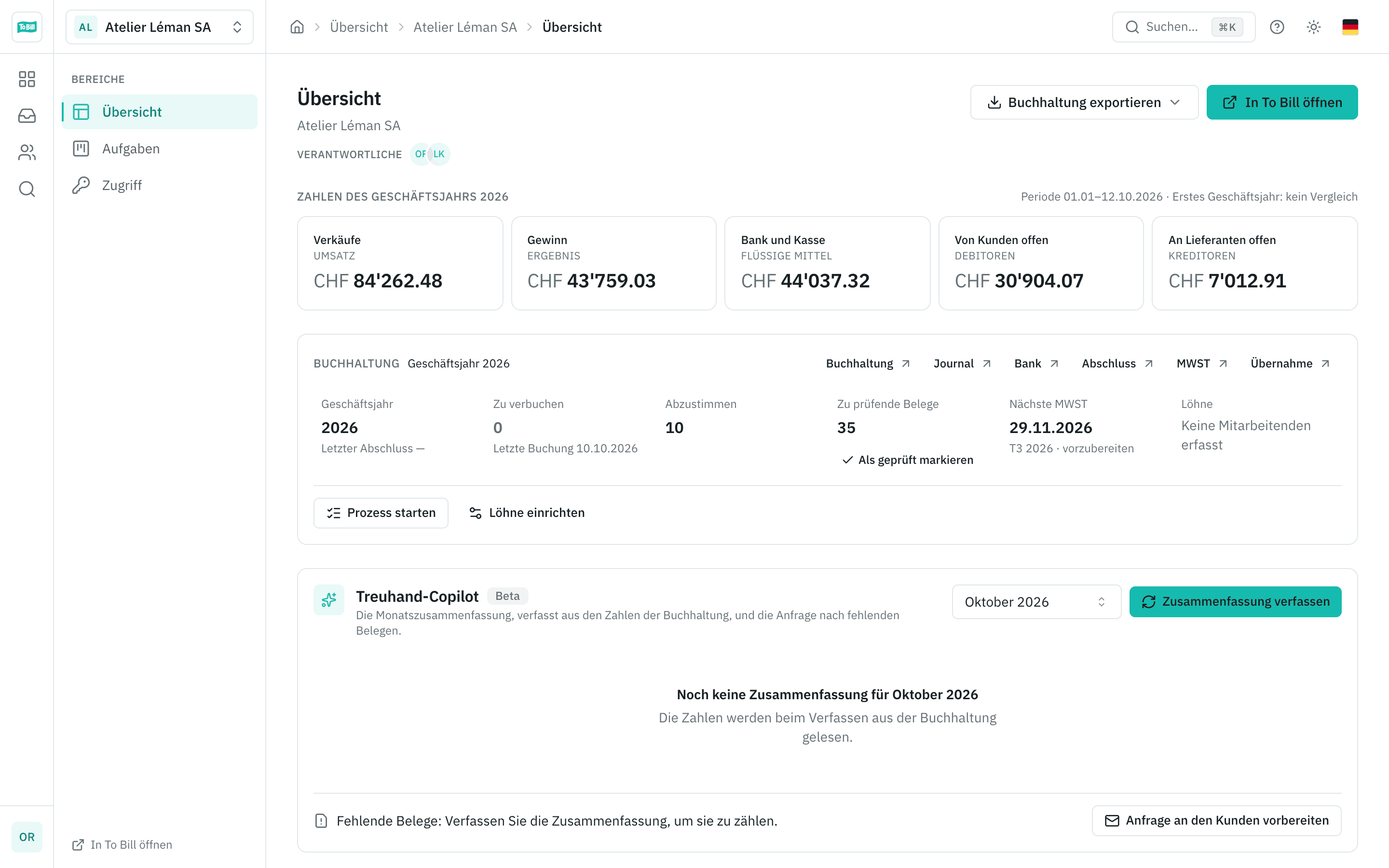
Task: Focus the Suchen search field
Action: pyautogui.click(x=1184, y=27)
